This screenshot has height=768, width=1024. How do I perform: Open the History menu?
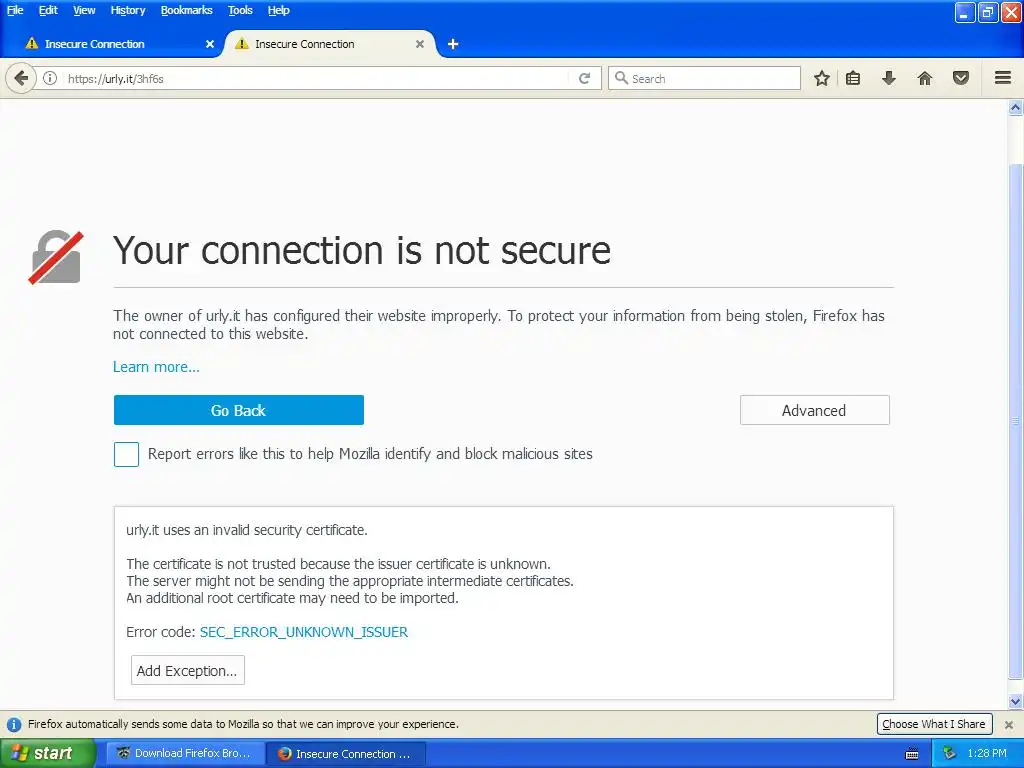[128, 10]
